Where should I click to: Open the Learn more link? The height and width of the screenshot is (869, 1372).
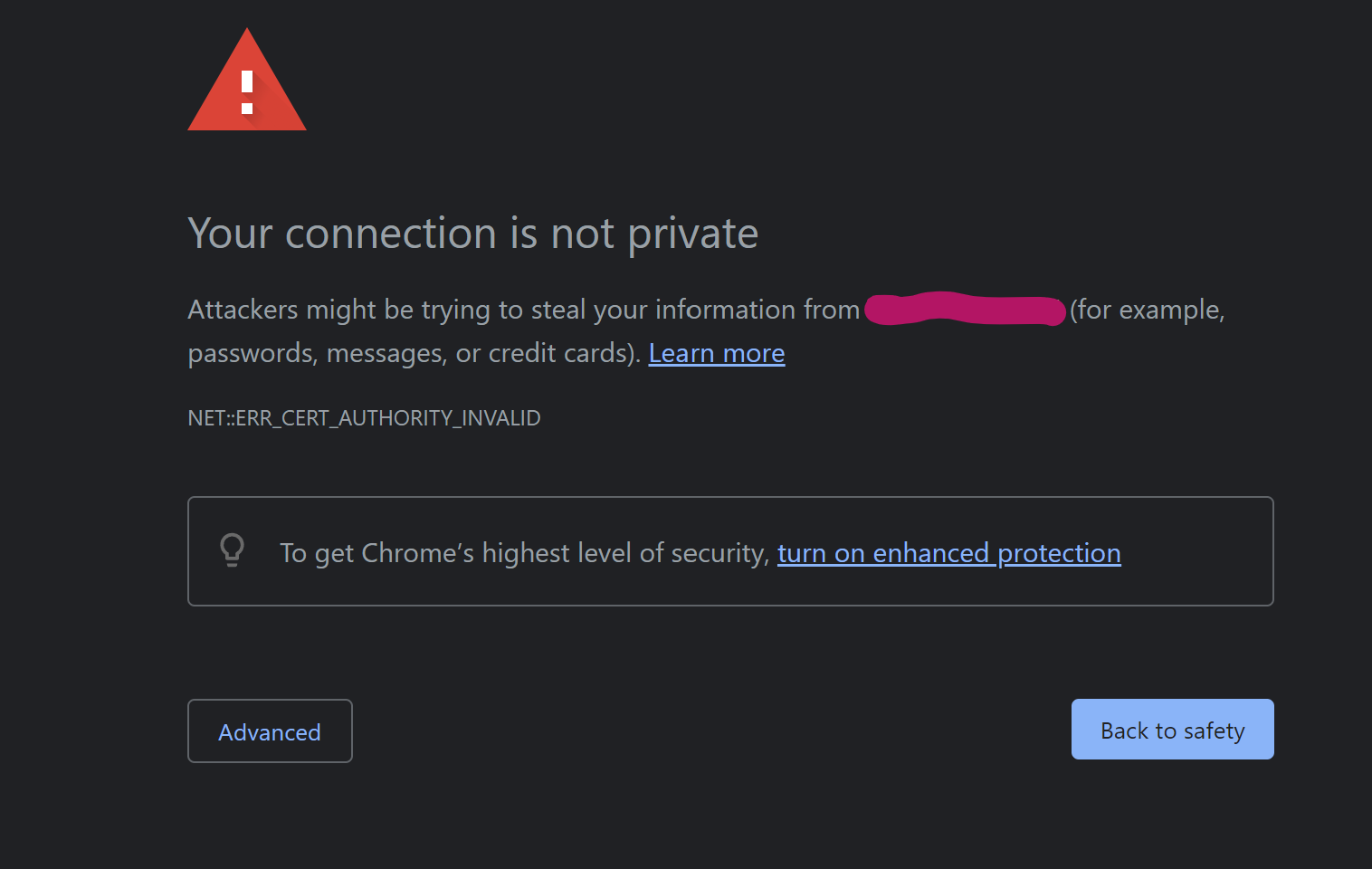coord(716,353)
